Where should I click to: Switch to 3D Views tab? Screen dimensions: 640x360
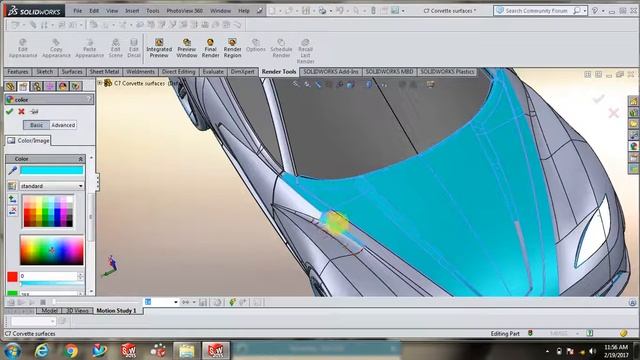pos(77,311)
